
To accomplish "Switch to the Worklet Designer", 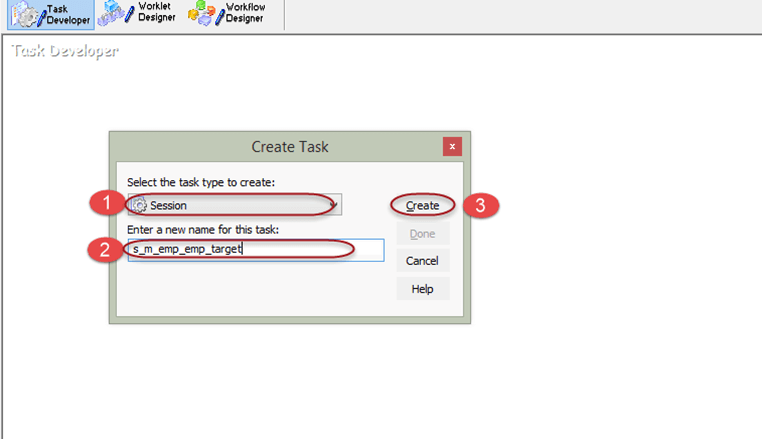I will pyautogui.click(x=138, y=14).
